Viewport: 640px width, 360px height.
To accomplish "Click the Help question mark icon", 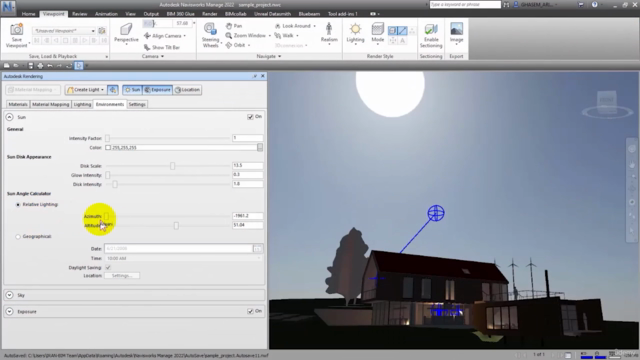I will click(595, 4).
